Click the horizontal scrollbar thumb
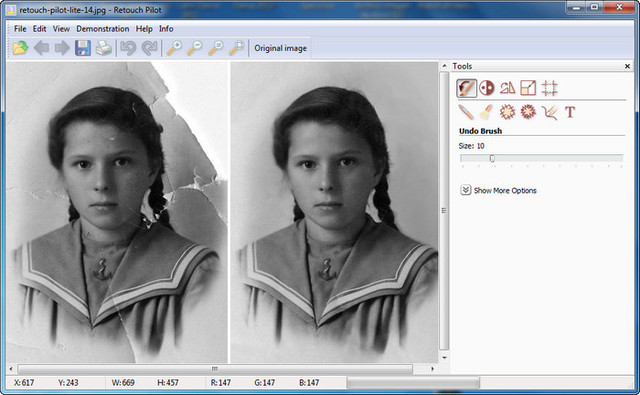 point(215,369)
